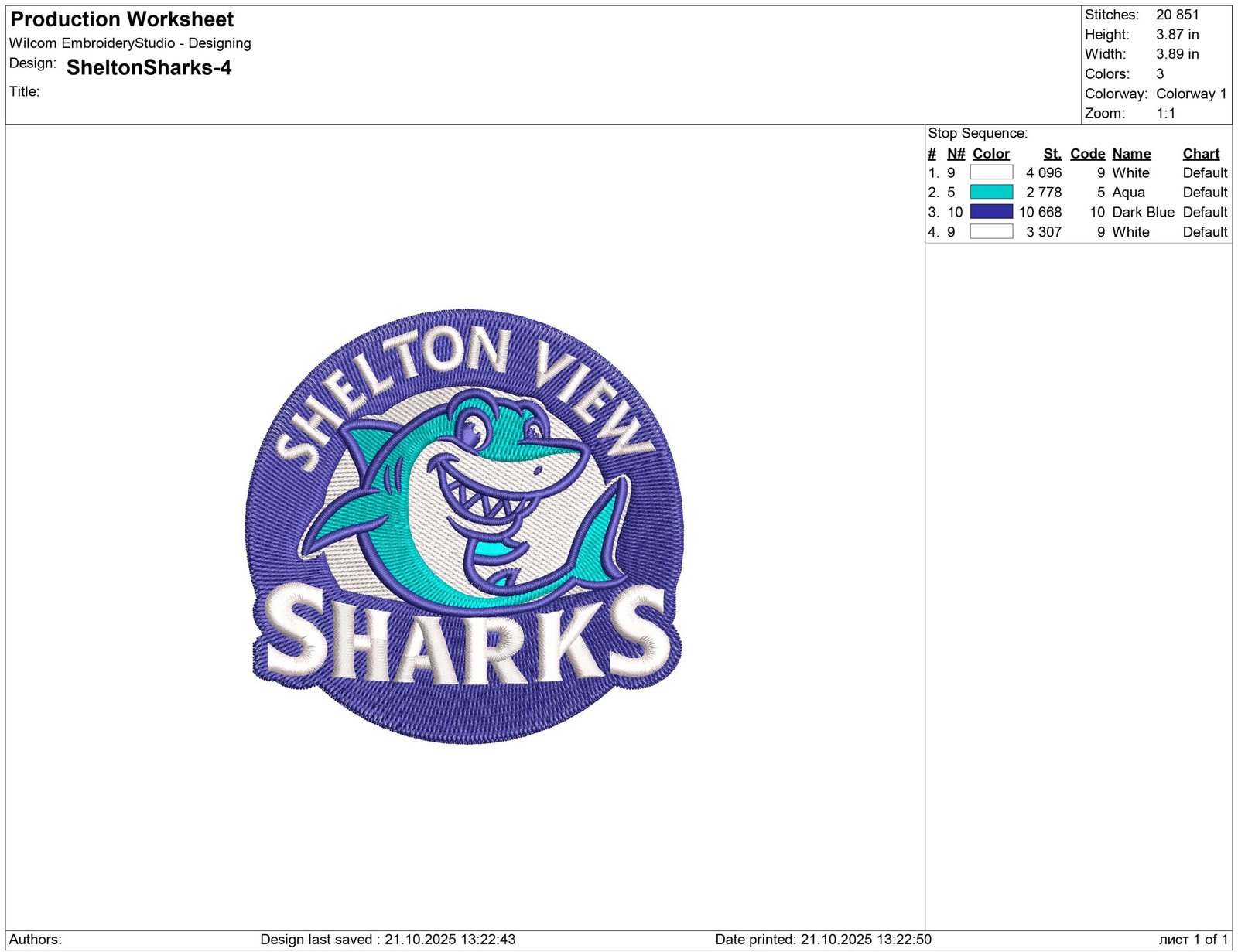Viewport: 1238px width, 952px height.
Task: Click the Dark Blue color swatch
Action: [991, 212]
